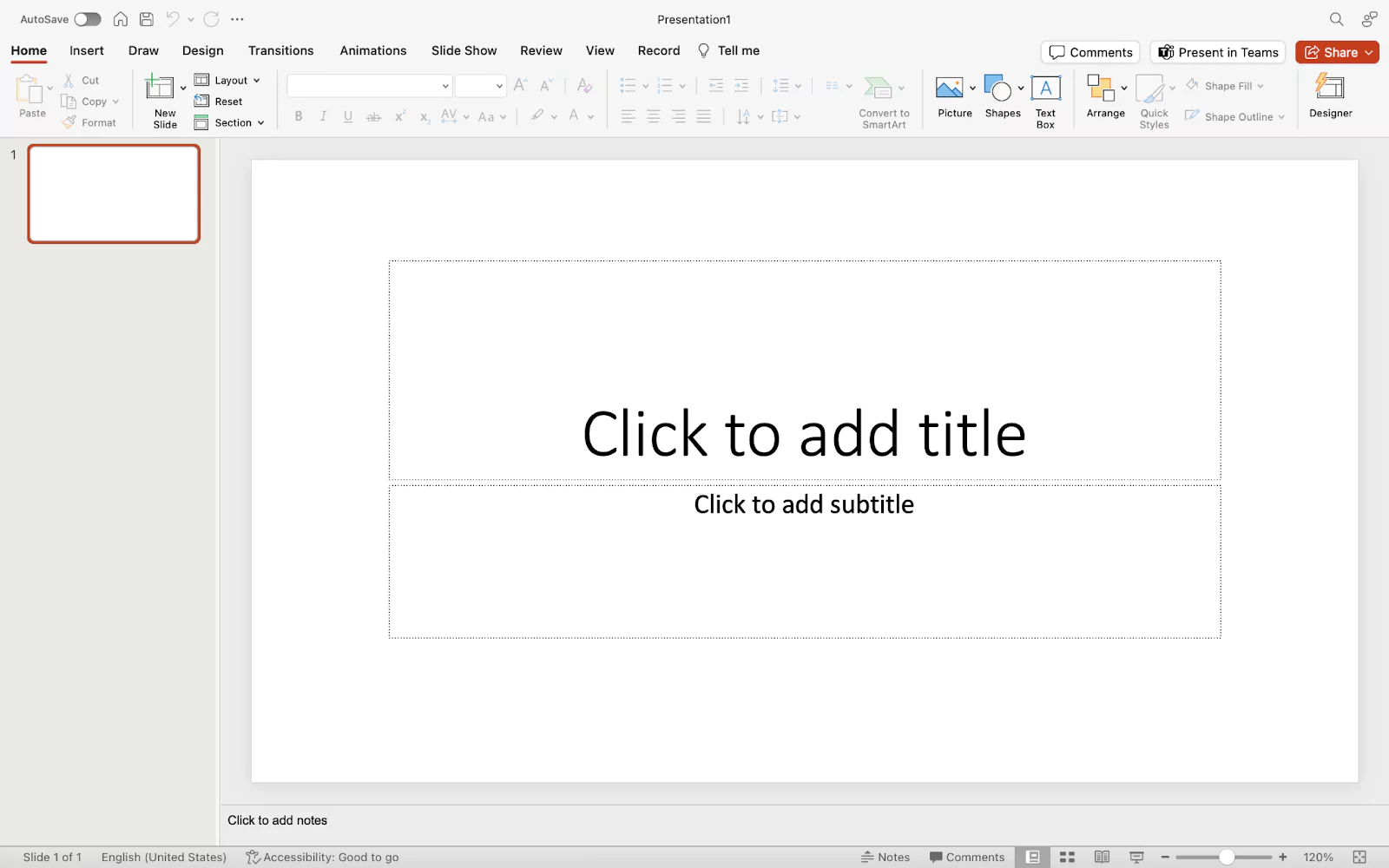This screenshot has height=868, width=1389.
Task: Click the Shapes icon
Action: [998, 88]
